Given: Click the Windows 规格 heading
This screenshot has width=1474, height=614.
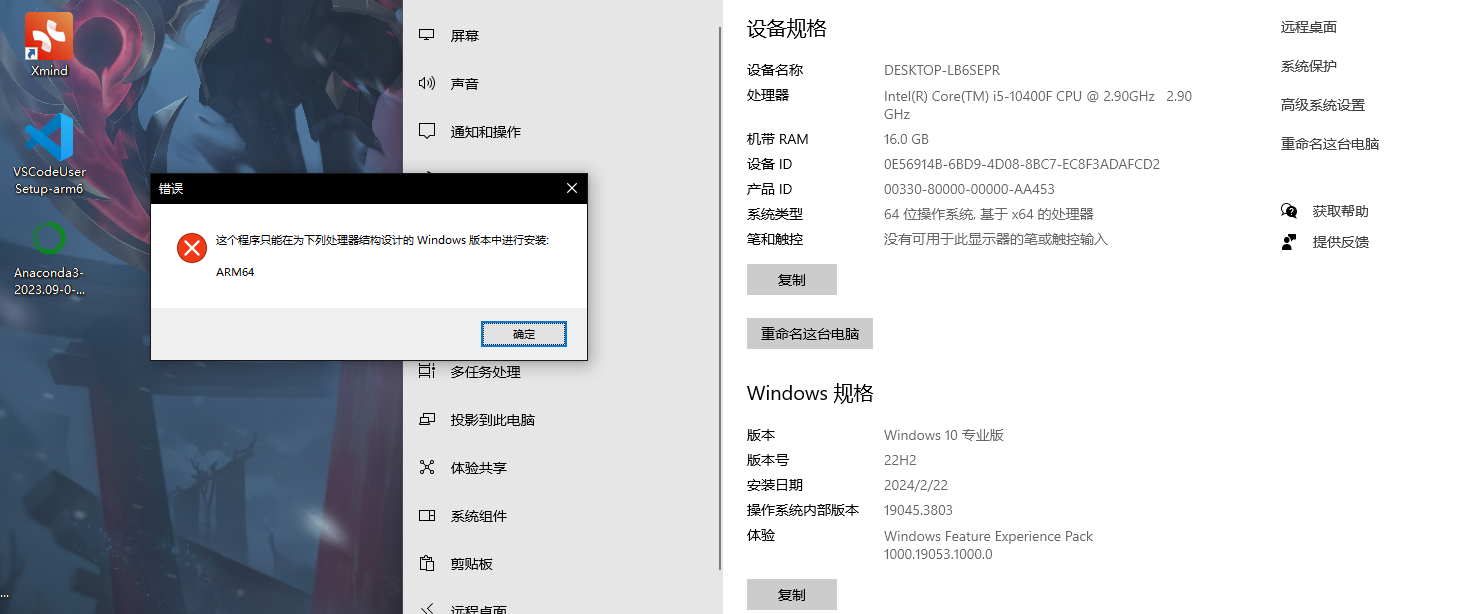Looking at the screenshot, I should coord(810,393).
